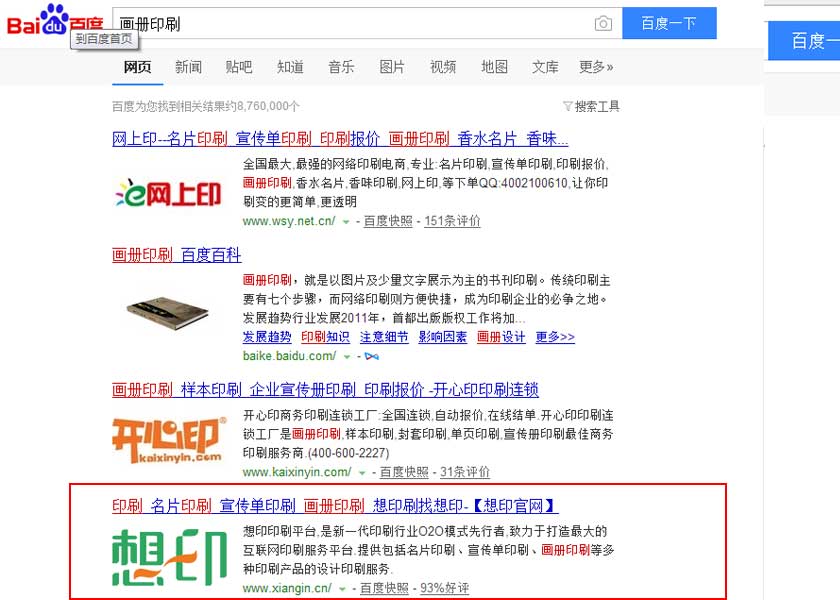
Task: Click the 151条评价 link
Action: [452, 221]
